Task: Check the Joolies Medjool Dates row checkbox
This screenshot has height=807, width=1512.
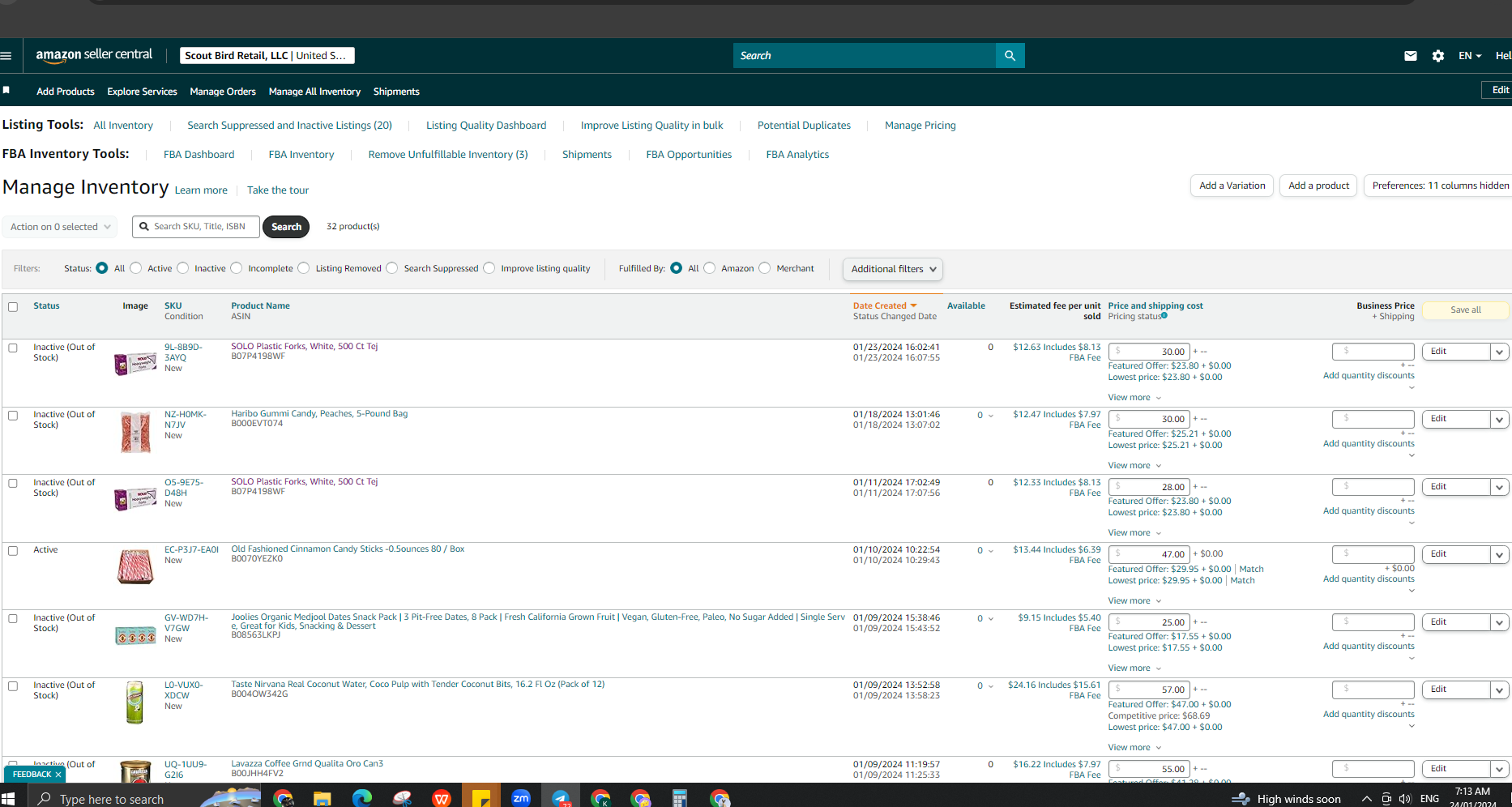Action: click(x=13, y=619)
